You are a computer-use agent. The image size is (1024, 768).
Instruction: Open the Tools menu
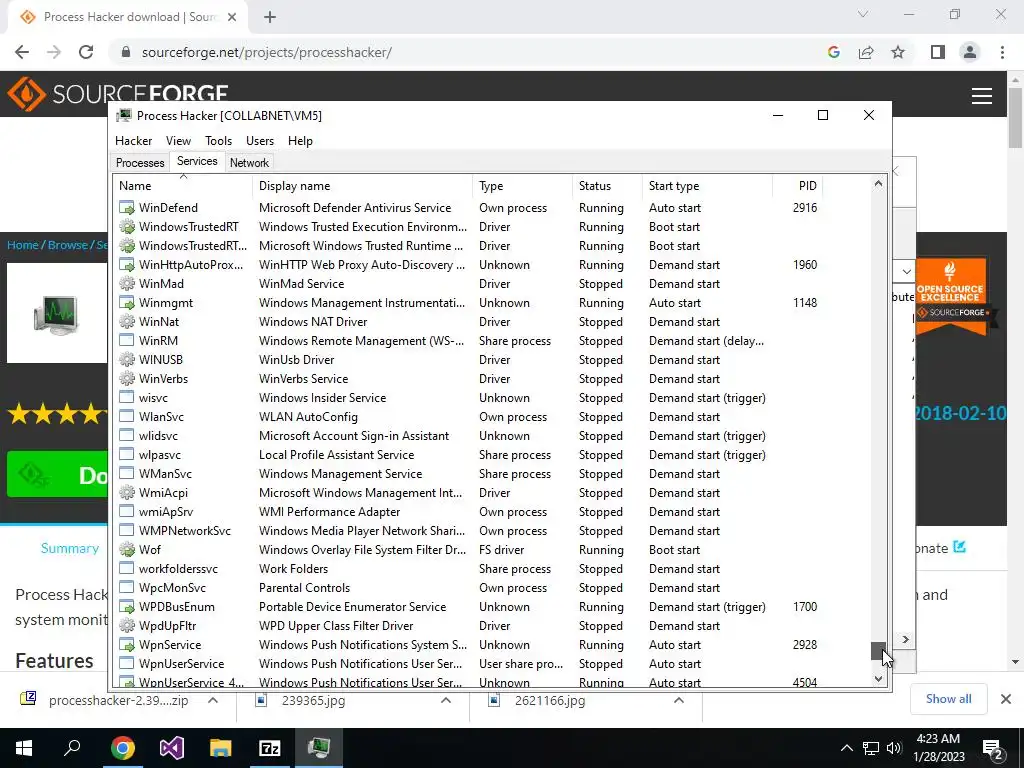[218, 140]
